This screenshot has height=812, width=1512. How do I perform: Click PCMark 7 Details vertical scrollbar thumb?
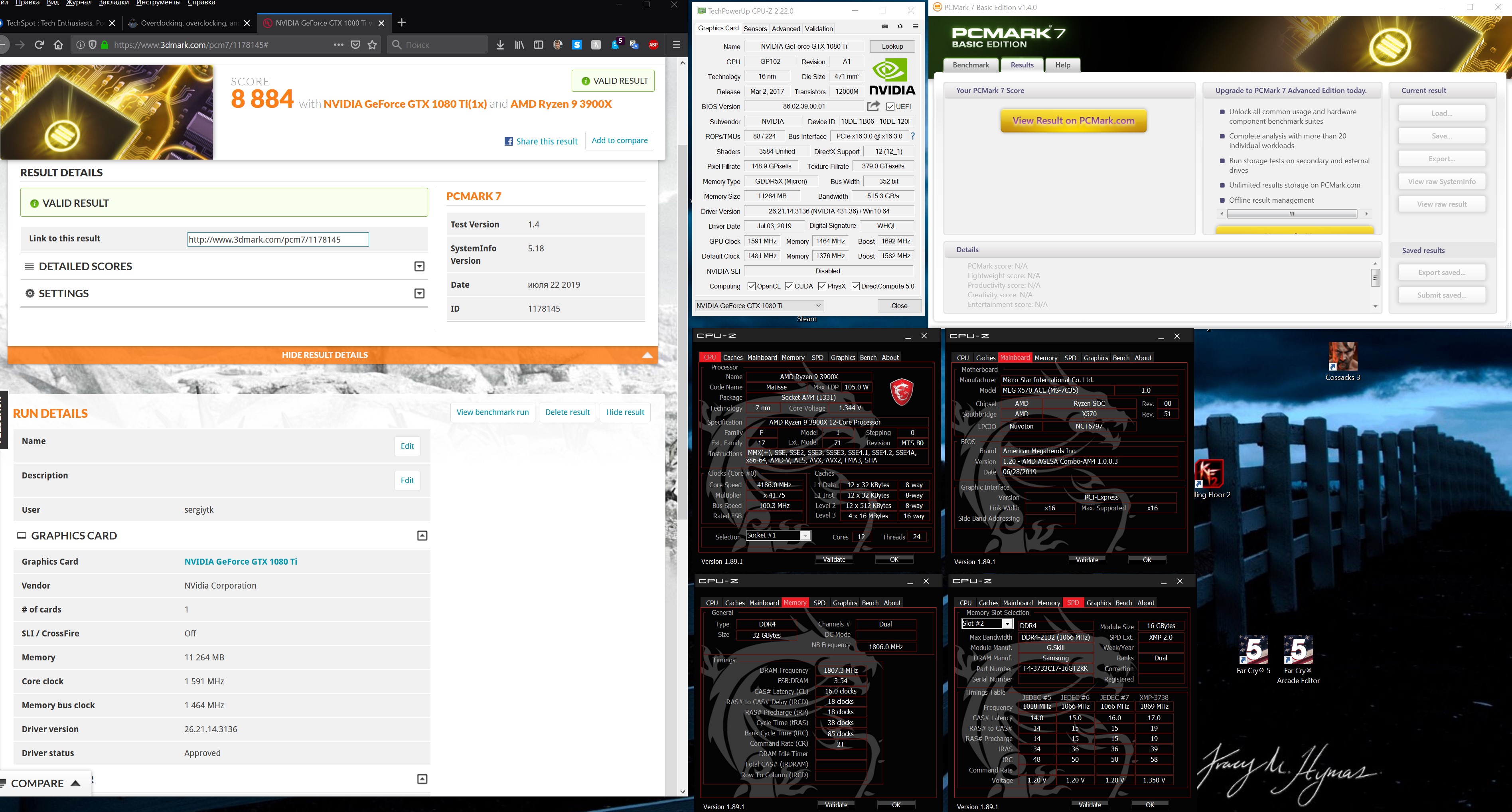tap(1375, 277)
